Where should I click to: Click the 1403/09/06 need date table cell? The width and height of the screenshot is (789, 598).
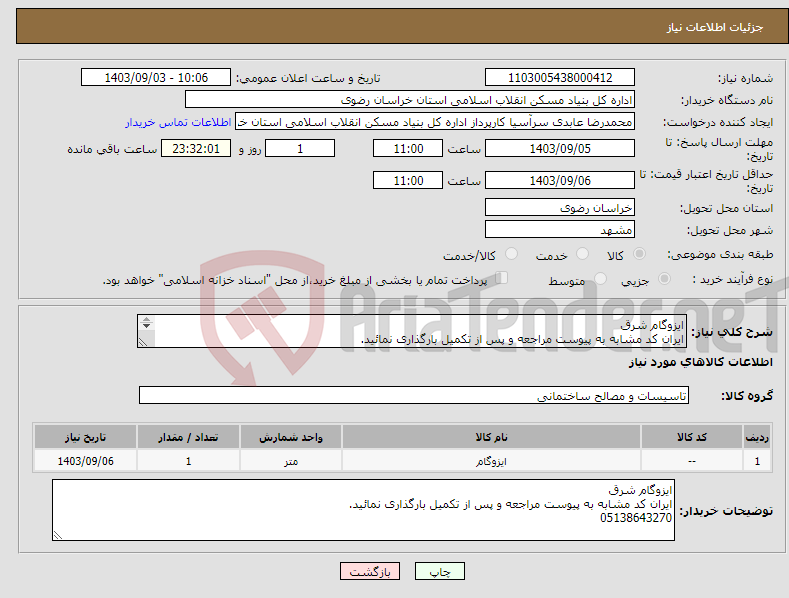pyautogui.click(x=85, y=461)
